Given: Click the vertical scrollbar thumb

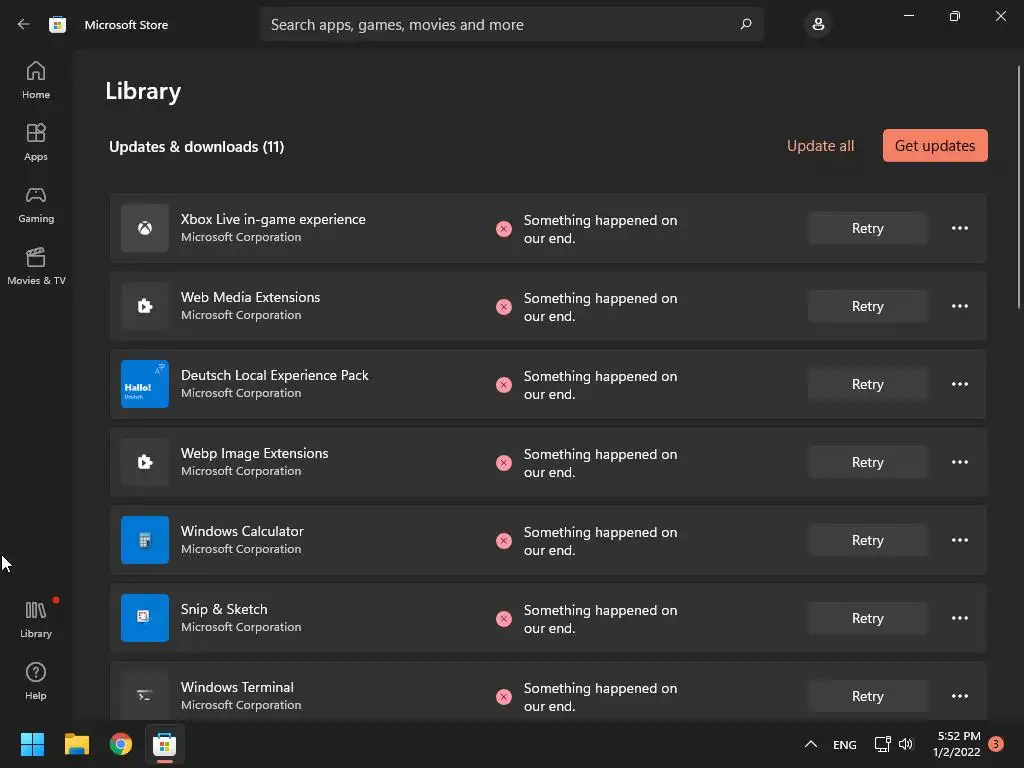Looking at the screenshot, I should click(1018, 186).
